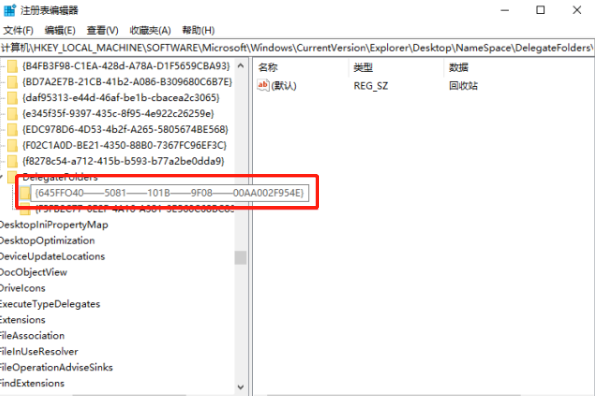
Task: Minimize the Registry Editor window
Action: click(505, 10)
